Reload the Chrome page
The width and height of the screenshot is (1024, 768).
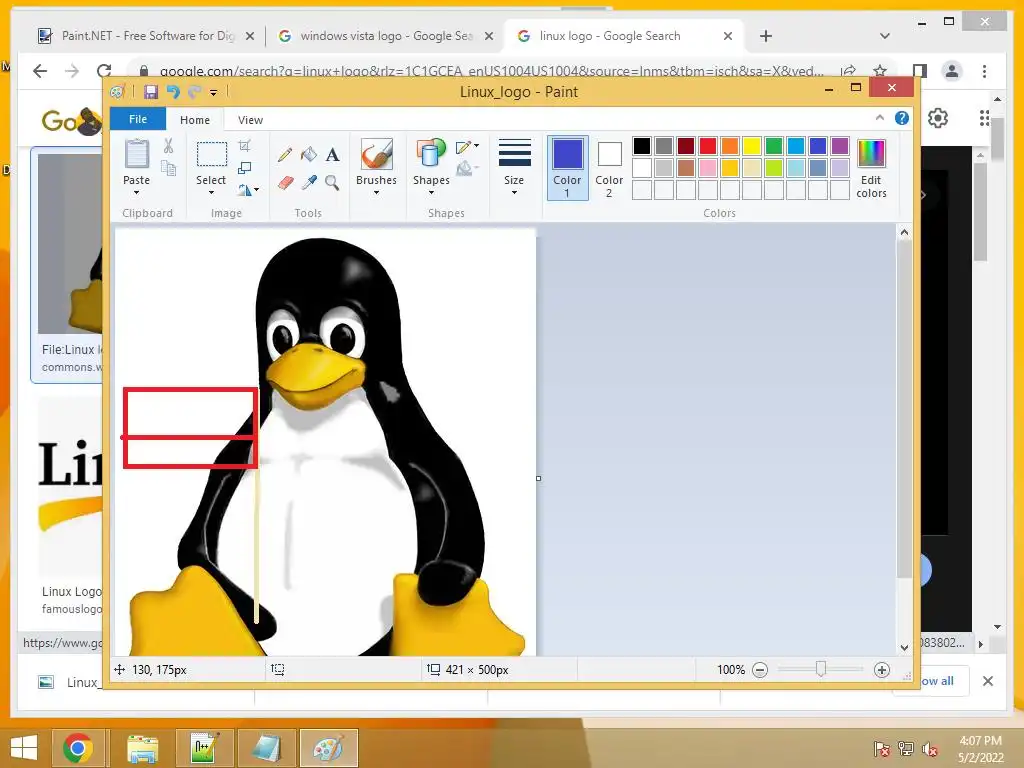pyautogui.click(x=104, y=71)
